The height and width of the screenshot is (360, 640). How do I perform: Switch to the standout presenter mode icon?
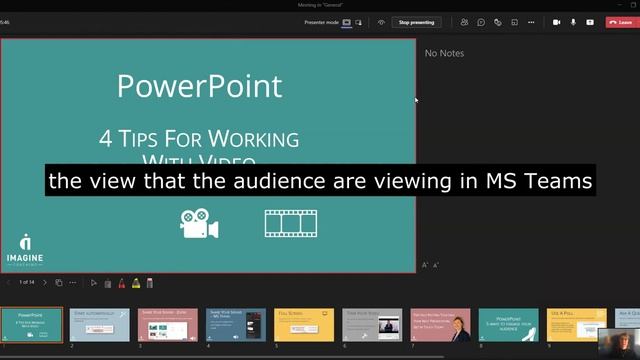click(358, 22)
